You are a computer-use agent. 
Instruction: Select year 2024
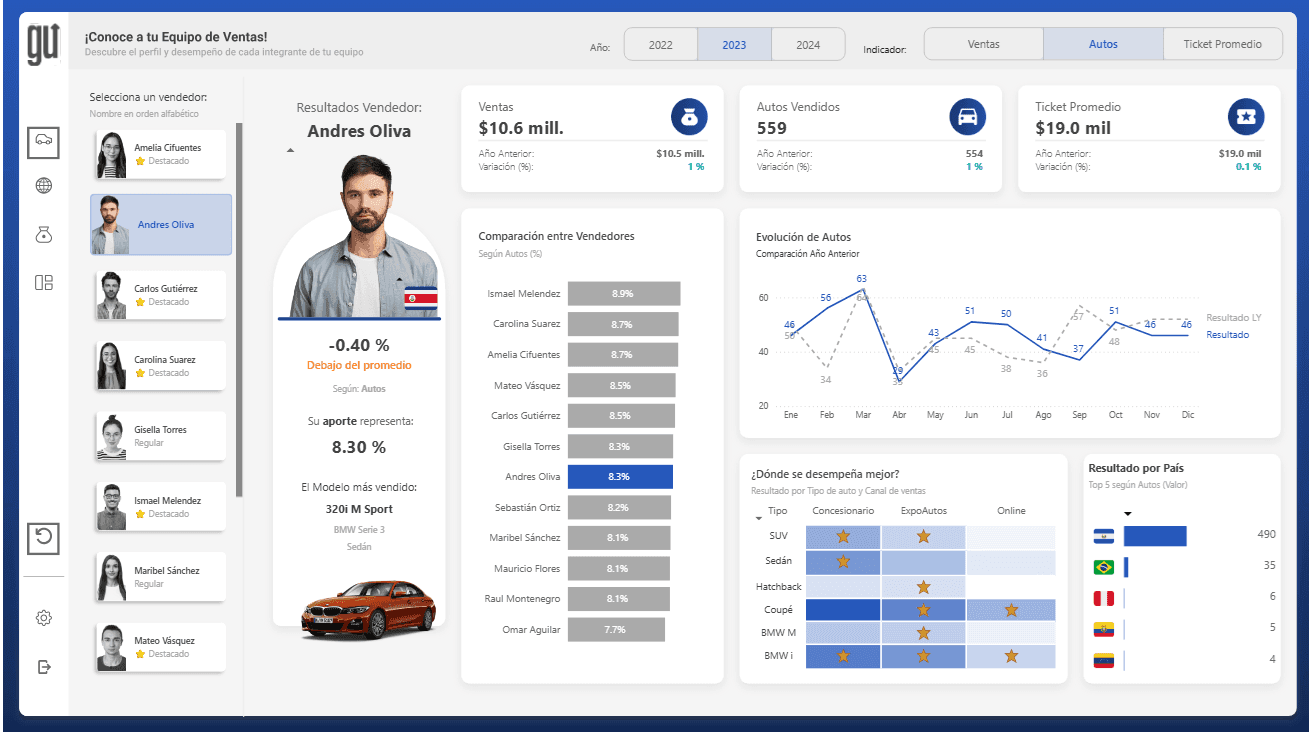[x=808, y=45]
